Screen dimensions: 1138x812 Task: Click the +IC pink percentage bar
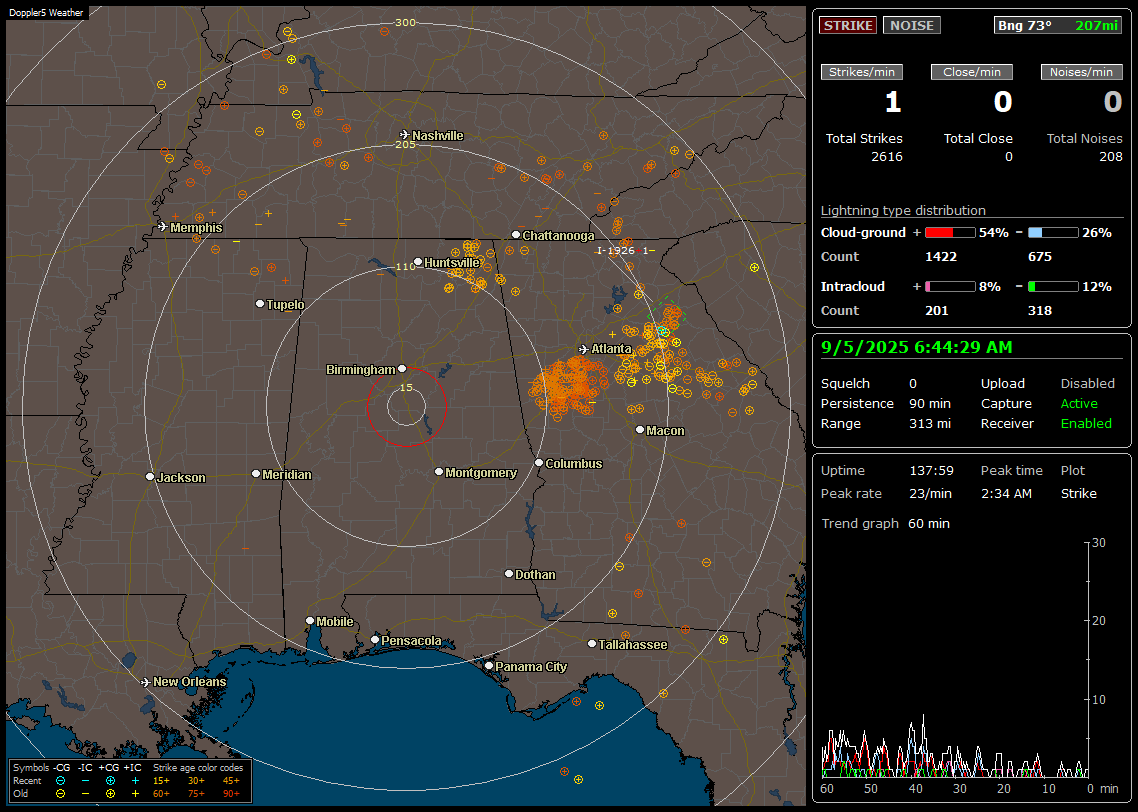(950, 287)
